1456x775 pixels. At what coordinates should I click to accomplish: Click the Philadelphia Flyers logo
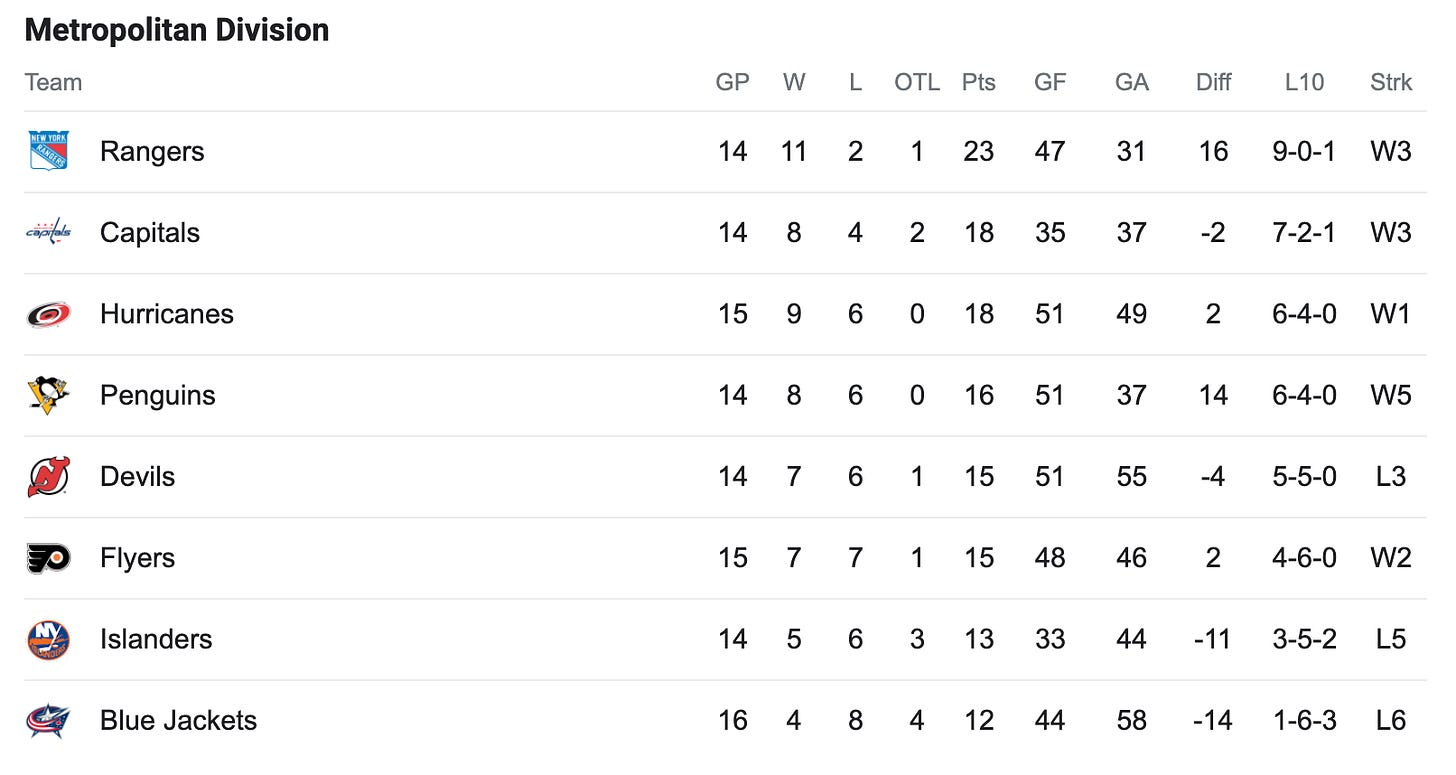pyautogui.click(x=48, y=558)
